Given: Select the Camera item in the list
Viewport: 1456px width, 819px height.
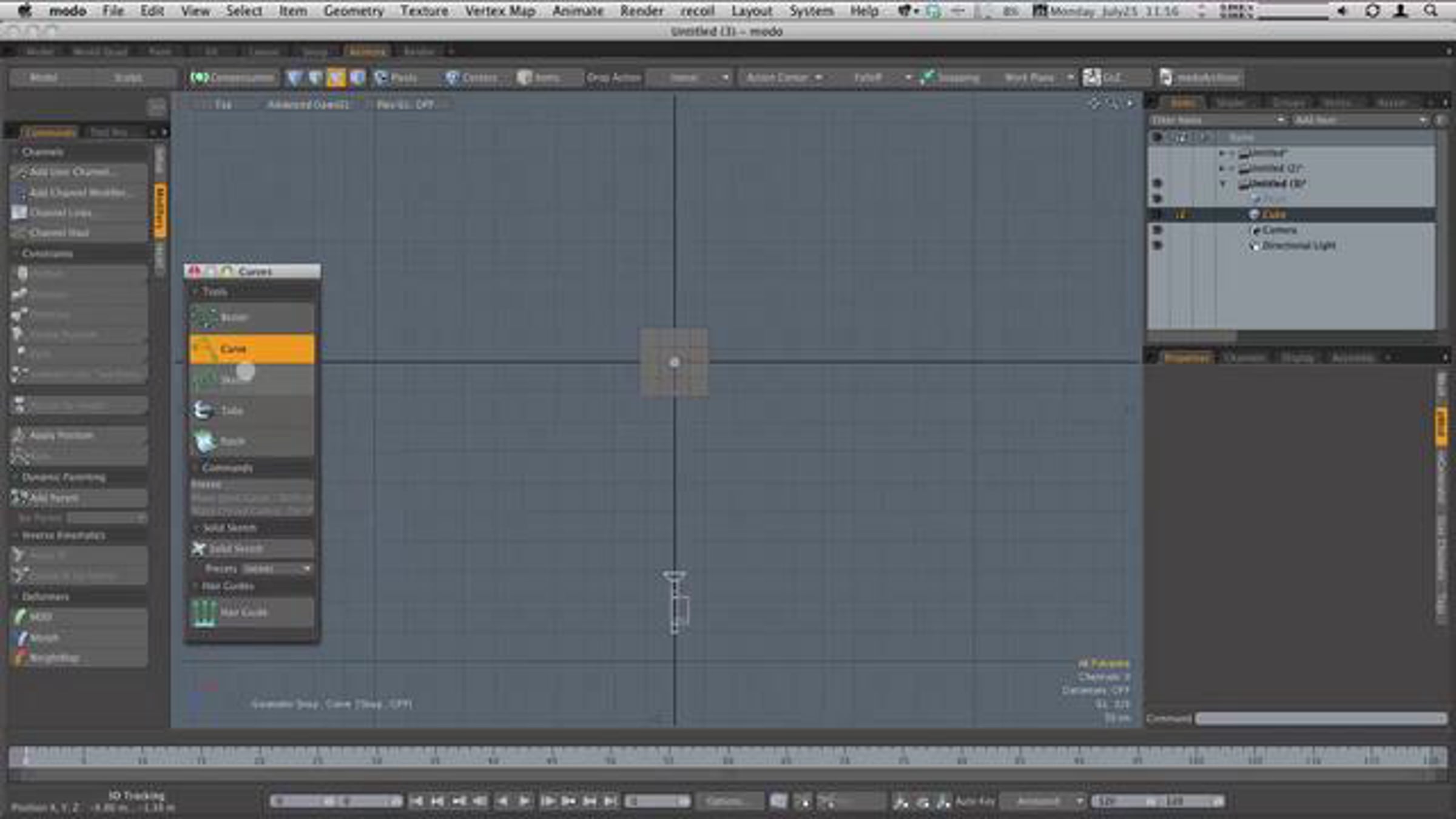Looking at the screenshot, I should [1279, 230].
